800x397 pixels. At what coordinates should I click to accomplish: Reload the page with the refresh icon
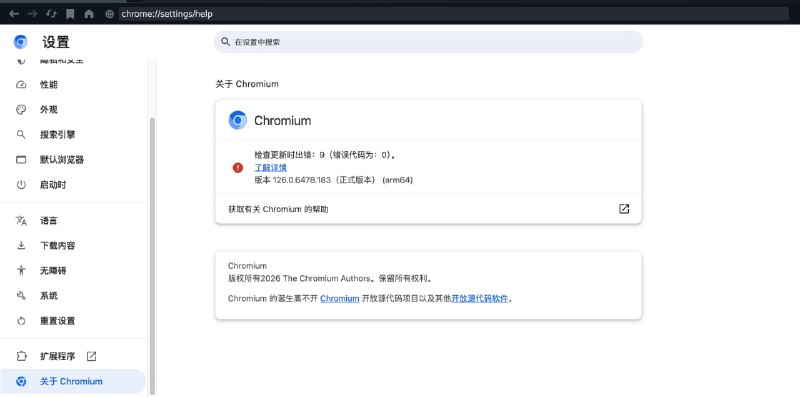click(51, 14)
